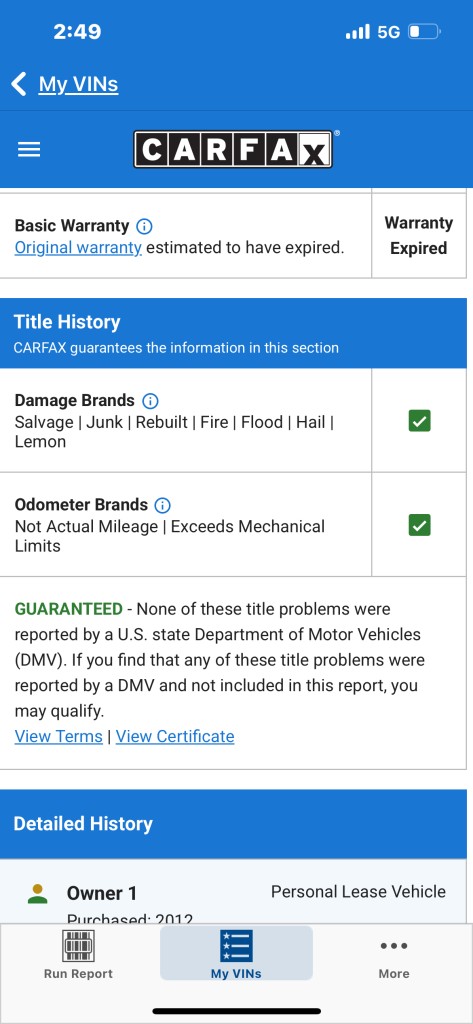
Task: Expand the Detailed History section header
Action: tap(233, 824)
